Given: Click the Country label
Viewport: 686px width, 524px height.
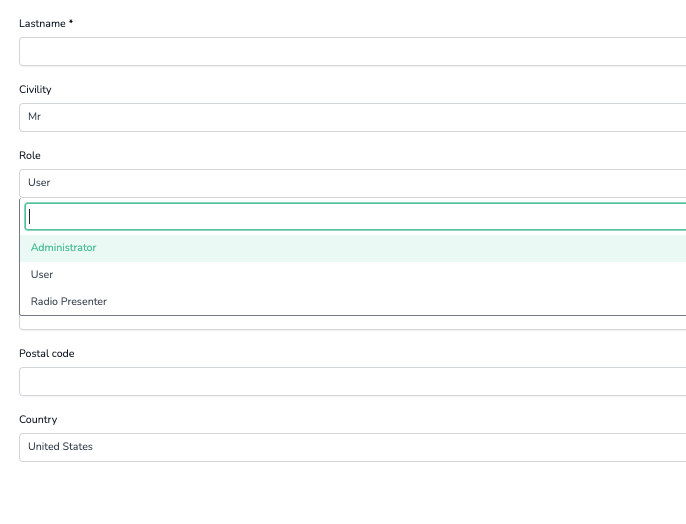Looking at the screenshot, I should point(38,419).
